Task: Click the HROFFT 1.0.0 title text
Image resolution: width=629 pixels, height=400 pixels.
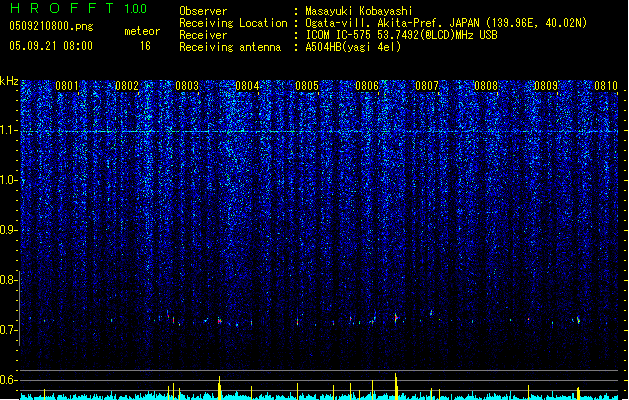Action: tap(78, 8)
